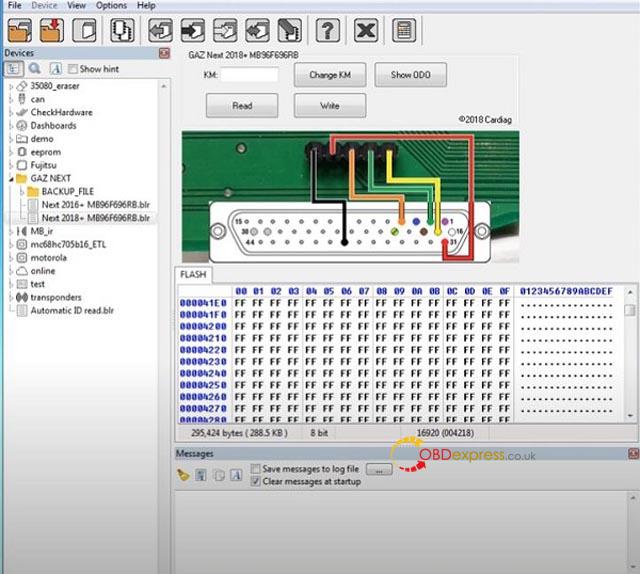
Task: Enable Save messages to log file
Action: pyautogui.click(x=256, y=469)
